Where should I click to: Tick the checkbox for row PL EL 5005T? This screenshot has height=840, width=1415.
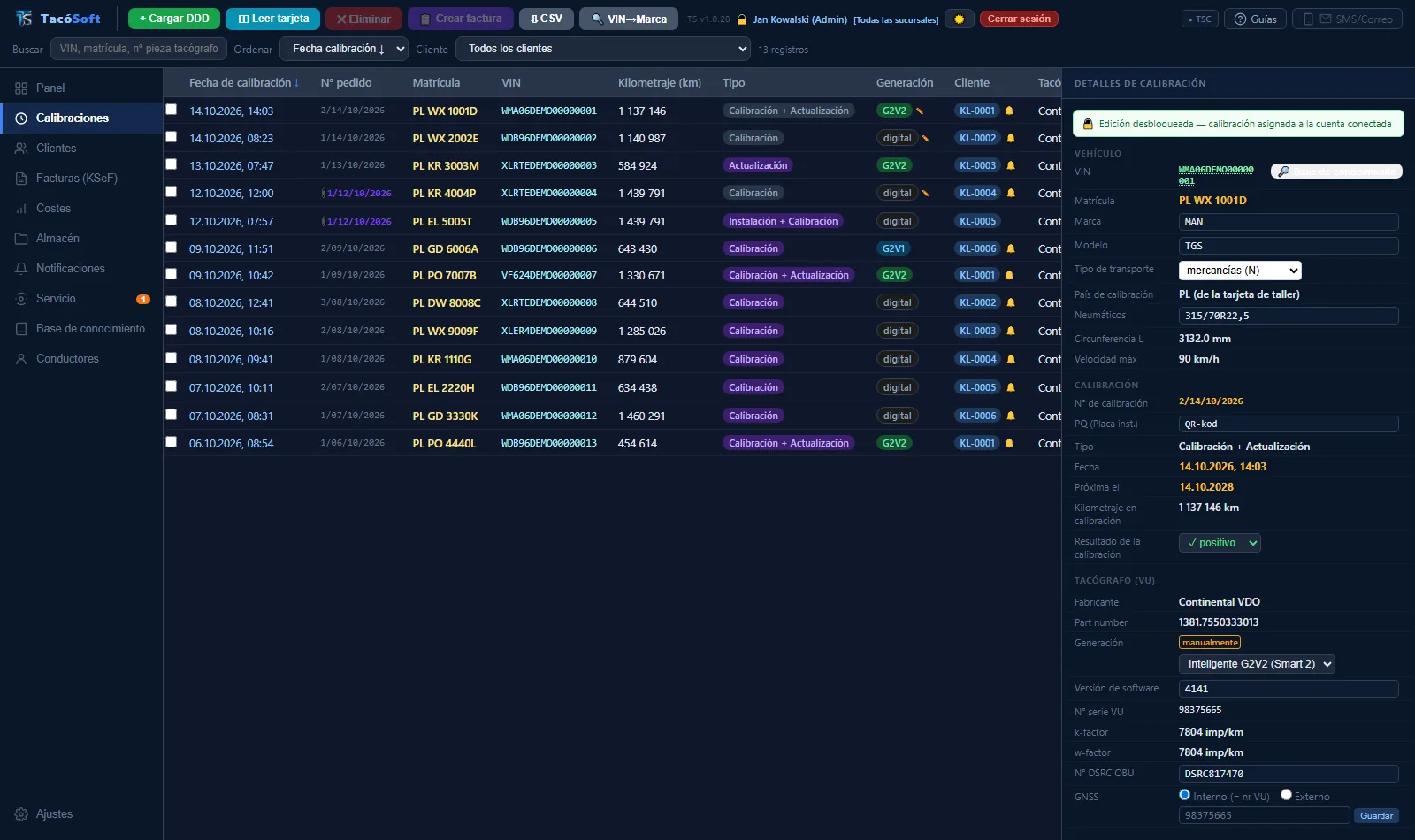172,220
